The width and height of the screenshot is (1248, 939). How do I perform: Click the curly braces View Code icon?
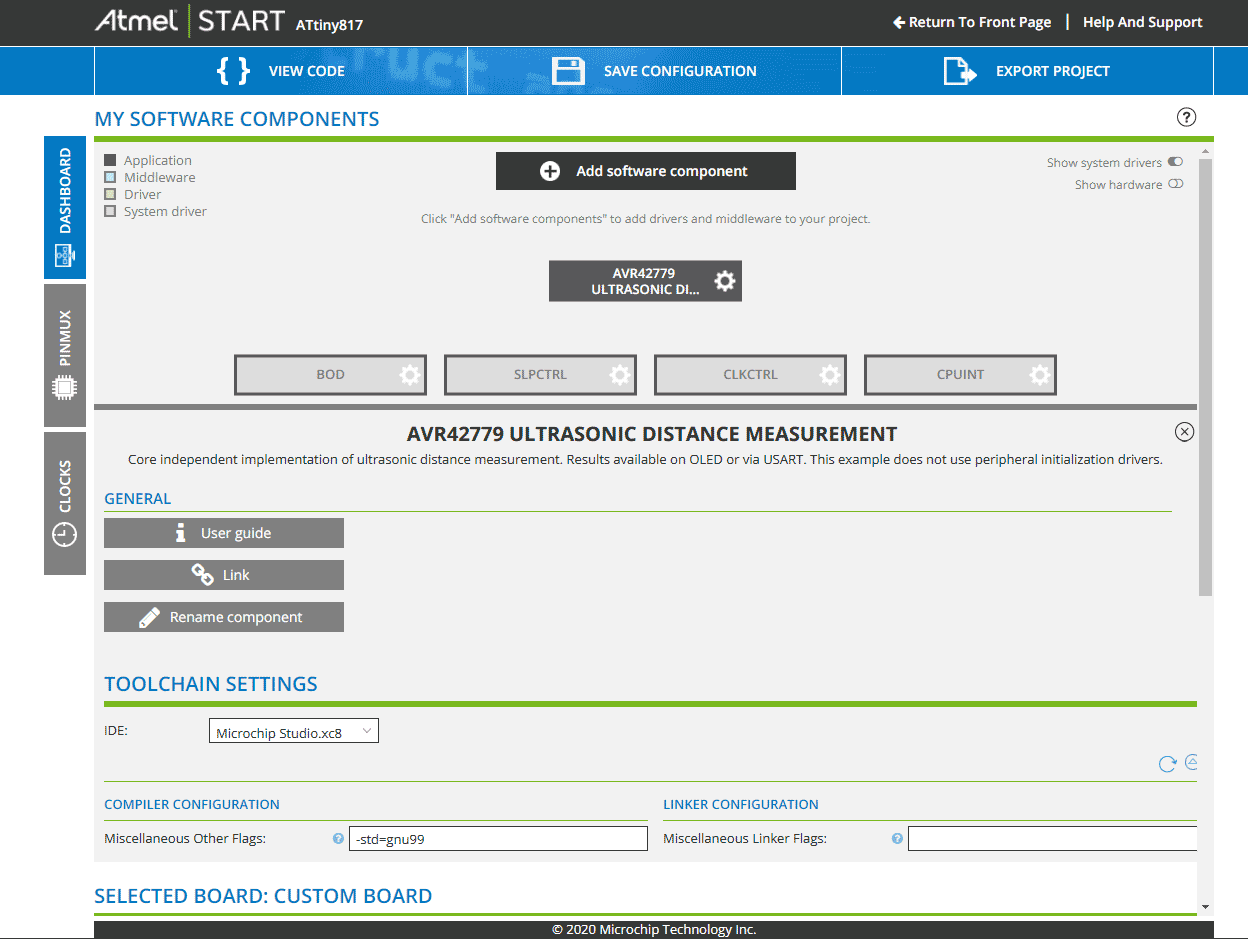click(x=233, y=71)
